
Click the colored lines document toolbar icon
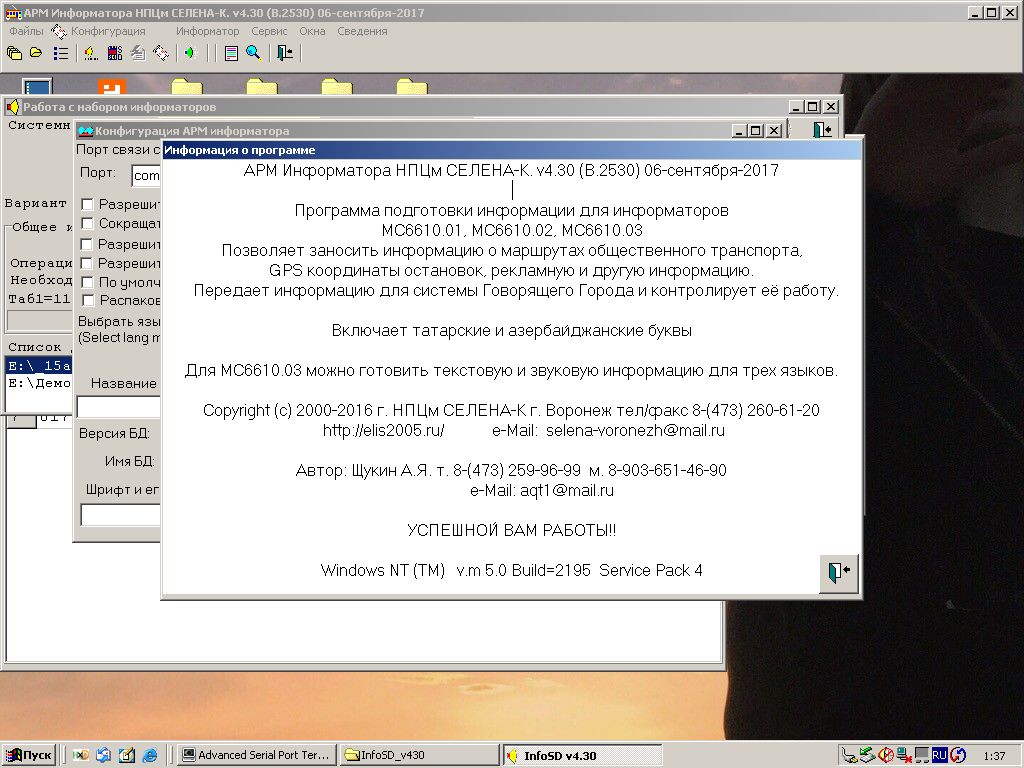[x=231, y=53]
